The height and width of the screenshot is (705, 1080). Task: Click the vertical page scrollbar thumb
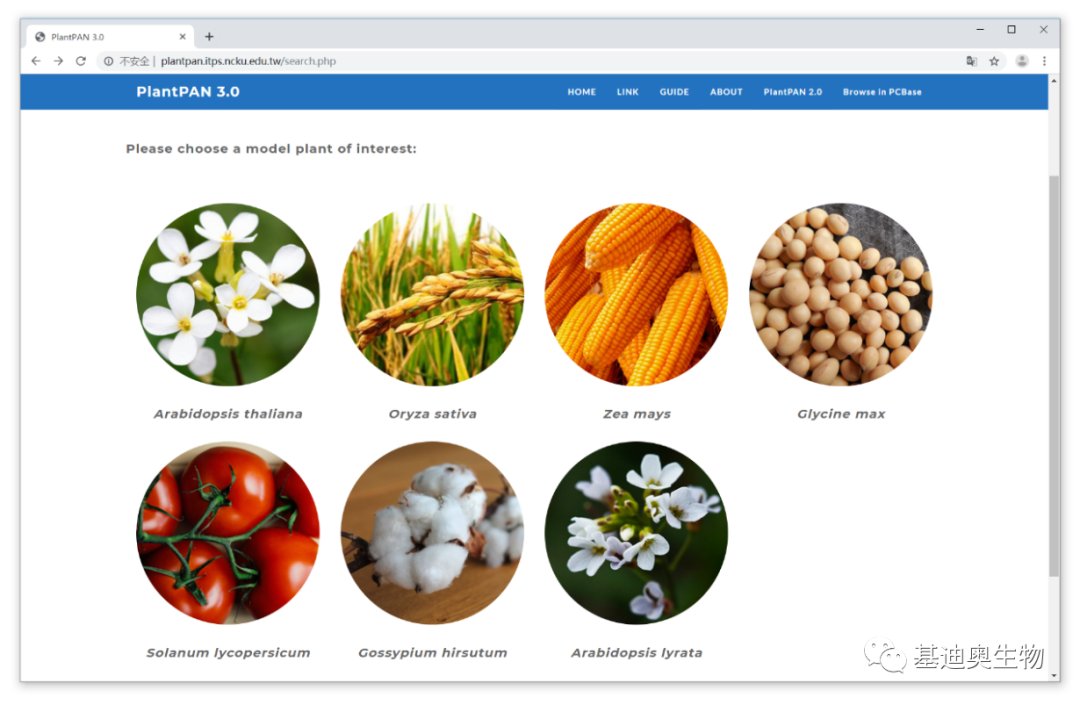click(x=1054, y=376)
